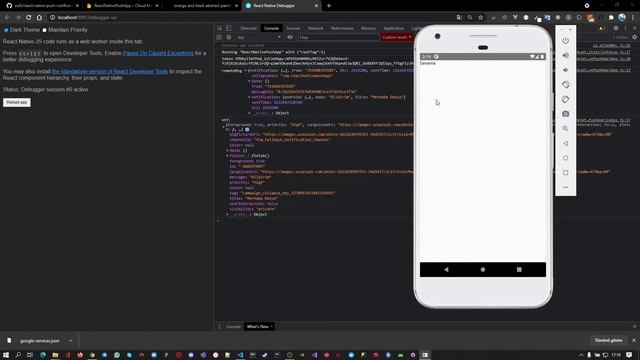
Task: Click the emulator sidebar Home circle icon
Action: click(x=565, y=158)
